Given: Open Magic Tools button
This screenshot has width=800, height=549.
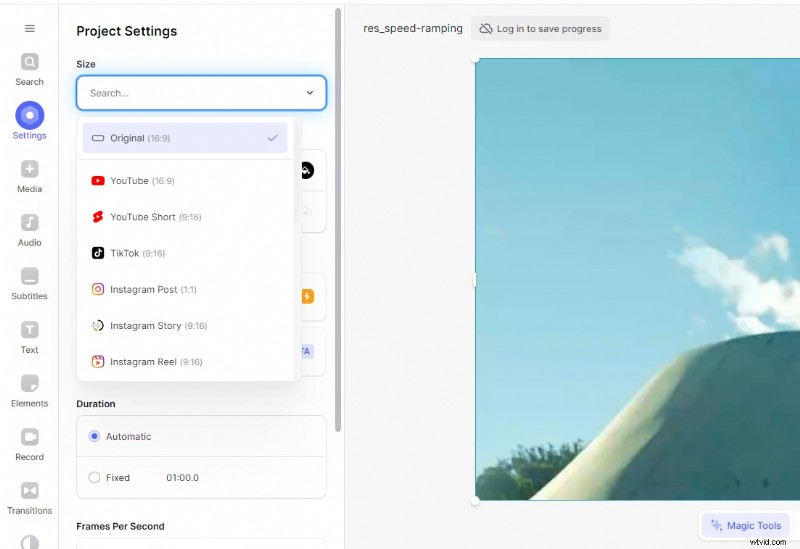Looking at the screenshot, I should tap(745, 525).
